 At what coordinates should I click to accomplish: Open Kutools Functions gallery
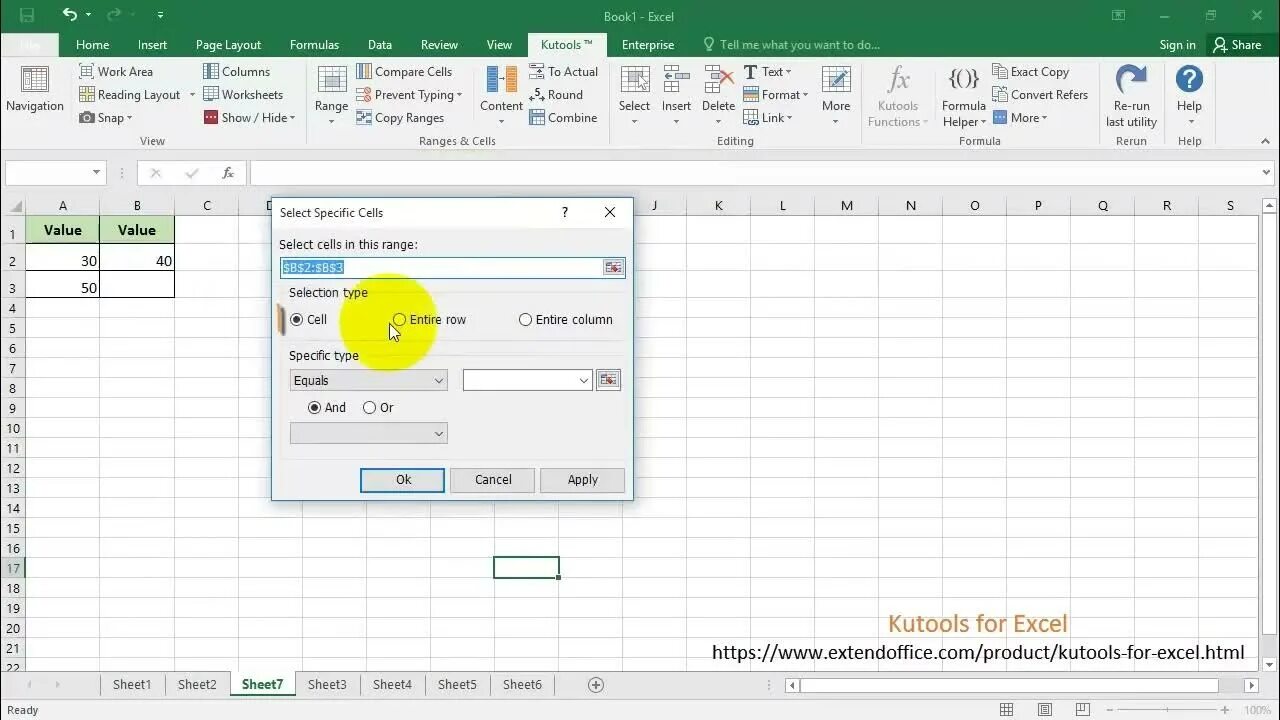pyautogui.click(x=897, y=97)
